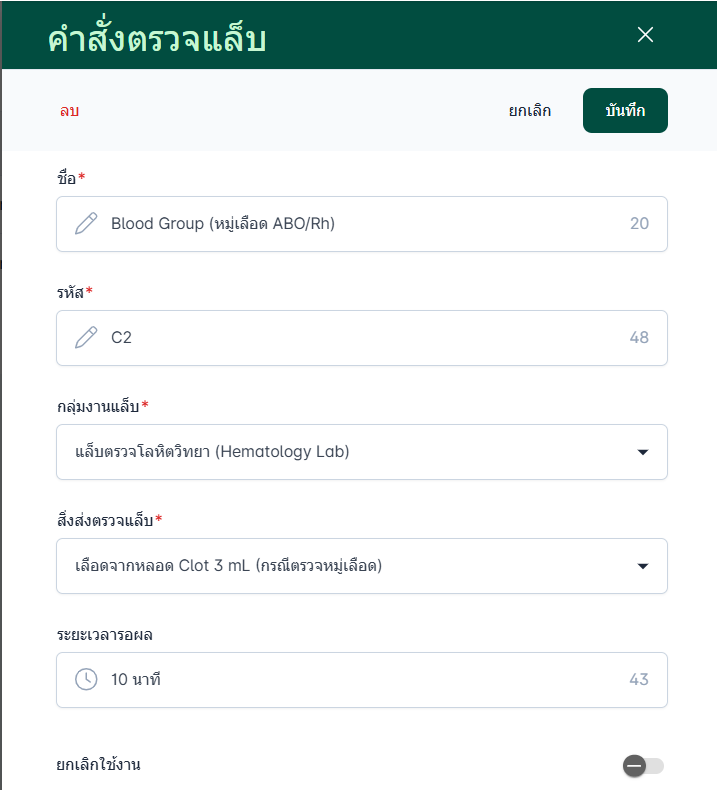Click the character counter showing 43
The height and width of the screenshot is (790, 717).
(639, 680)
